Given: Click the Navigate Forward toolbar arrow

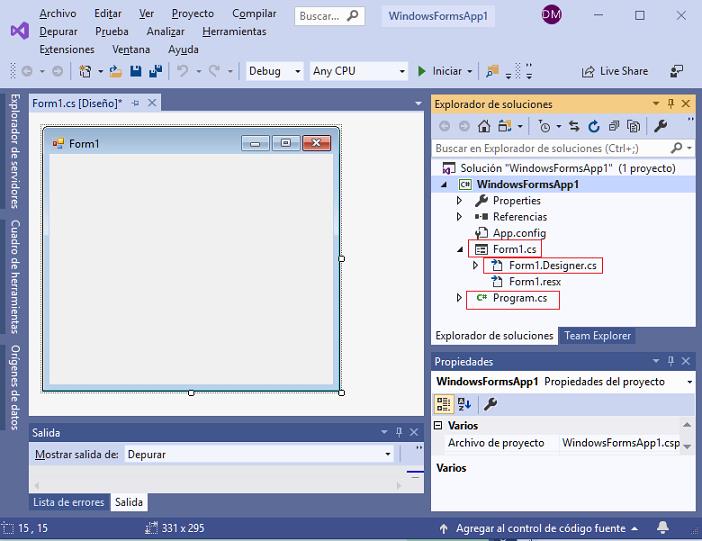Looking at the screenshot, I should (x=57, y=71).
